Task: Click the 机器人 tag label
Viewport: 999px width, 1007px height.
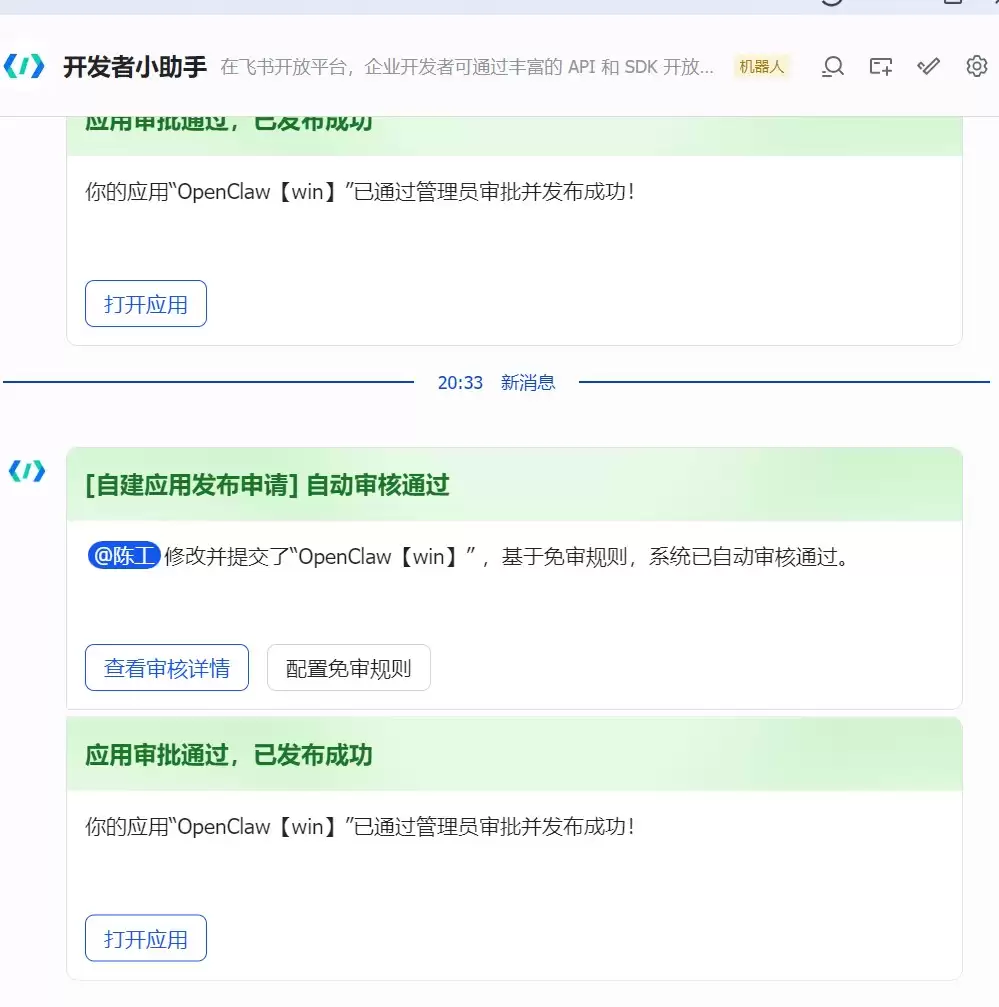Action: pos(761,67)
